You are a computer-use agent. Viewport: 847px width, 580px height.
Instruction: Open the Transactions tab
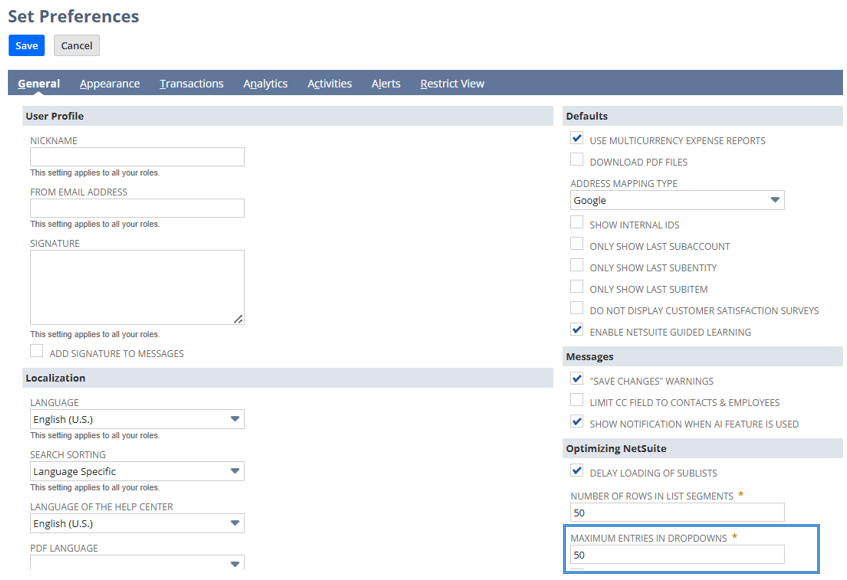(x=191, y=84)
